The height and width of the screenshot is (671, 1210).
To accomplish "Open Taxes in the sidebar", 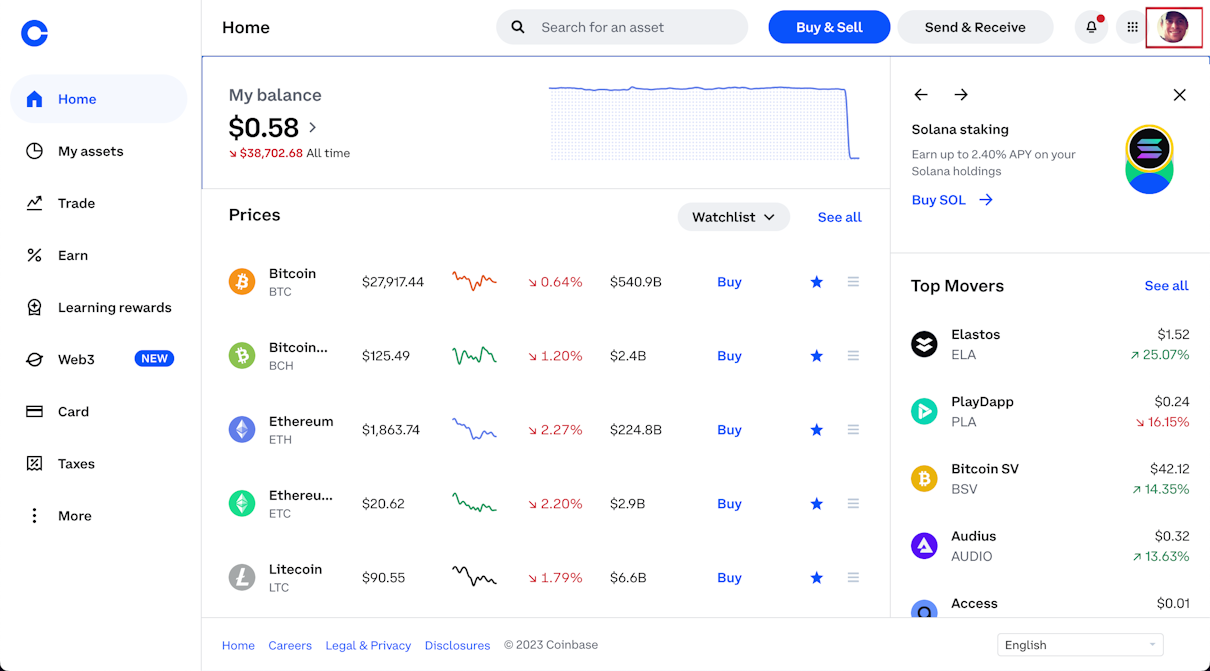I will [x=98, y=464].
